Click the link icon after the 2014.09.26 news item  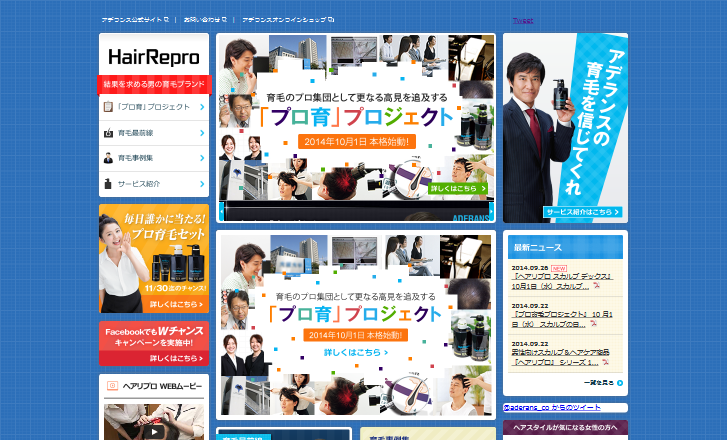click(x=596, y=286)
